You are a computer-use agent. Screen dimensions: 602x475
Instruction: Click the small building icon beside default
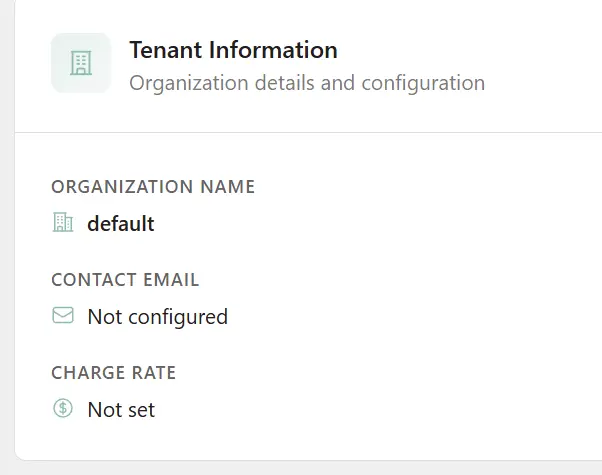(x=63, y=223)
